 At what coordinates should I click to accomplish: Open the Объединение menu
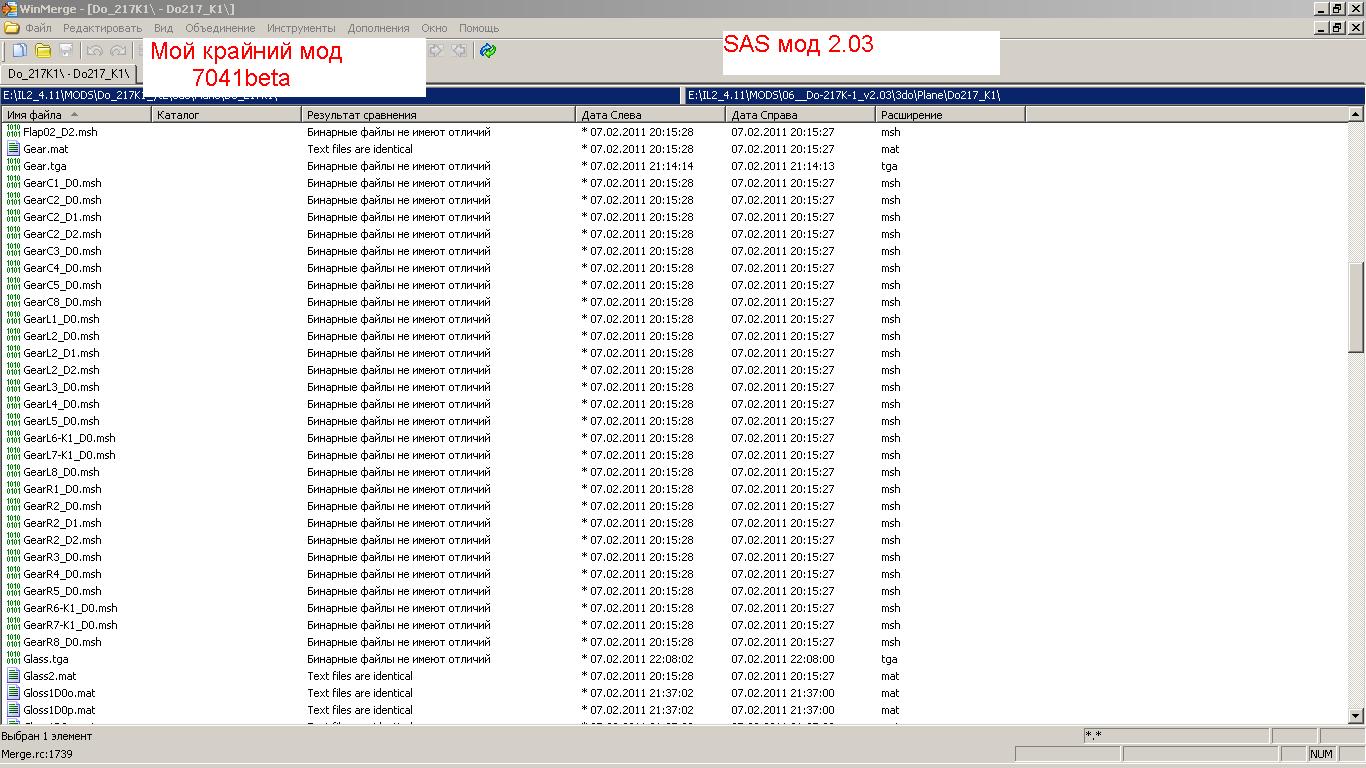click(220, 28)
